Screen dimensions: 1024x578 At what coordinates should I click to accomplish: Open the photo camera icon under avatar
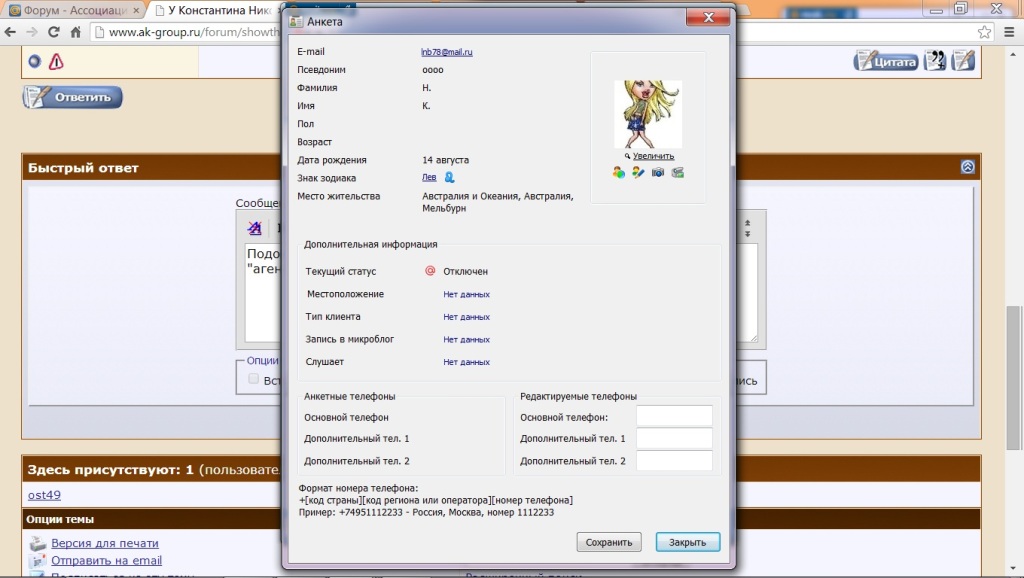pyautogui.click(x=658, y=173)
